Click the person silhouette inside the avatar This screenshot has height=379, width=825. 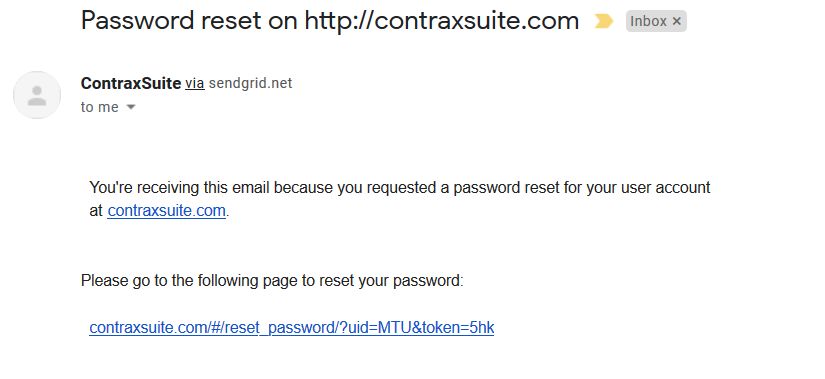pos(37,96)
